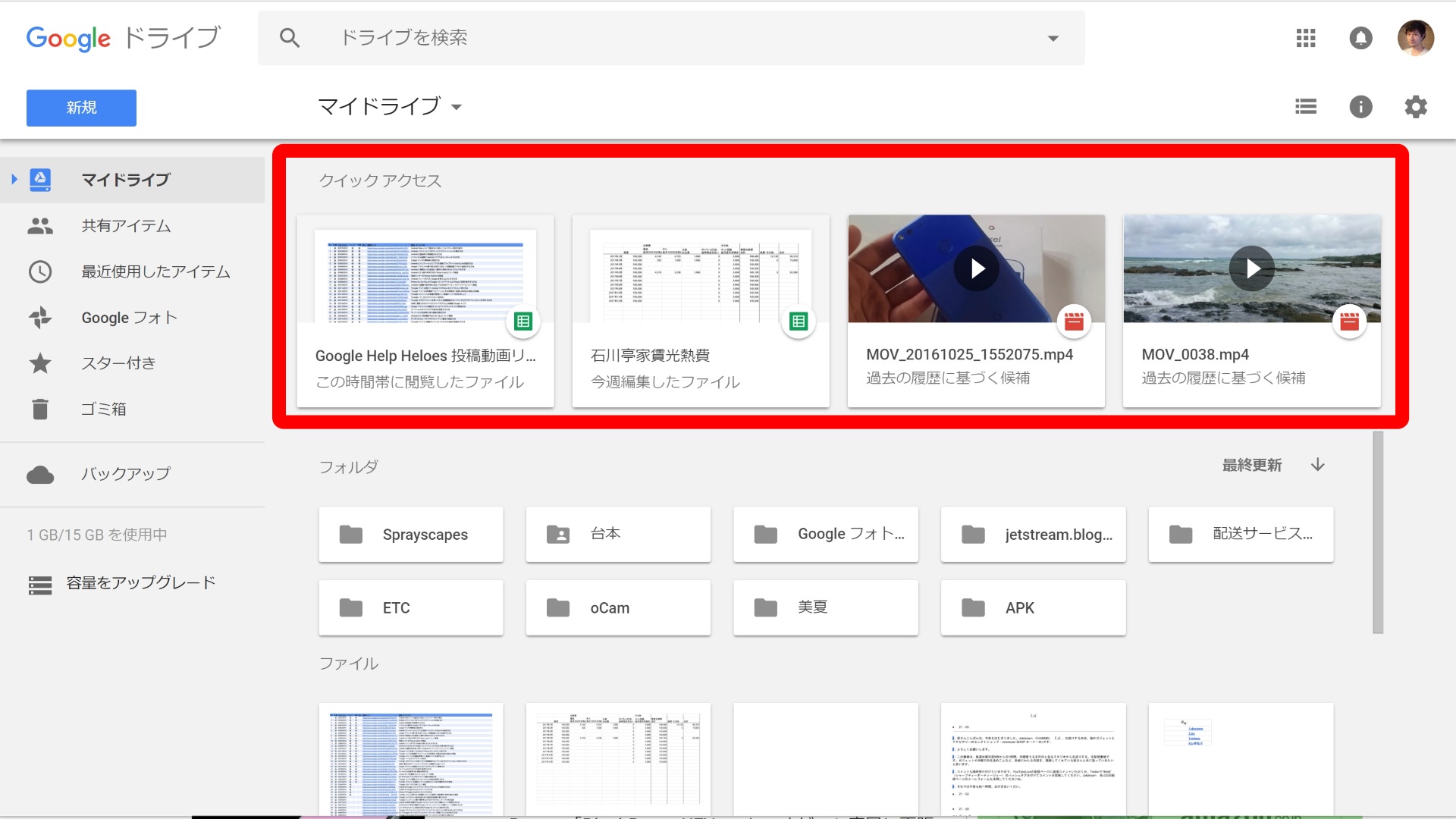Reverse sort direction arrow next to 最終更新
Image resolution: width=1456 pixels, height=819 pixels.
pos(1318,465)
